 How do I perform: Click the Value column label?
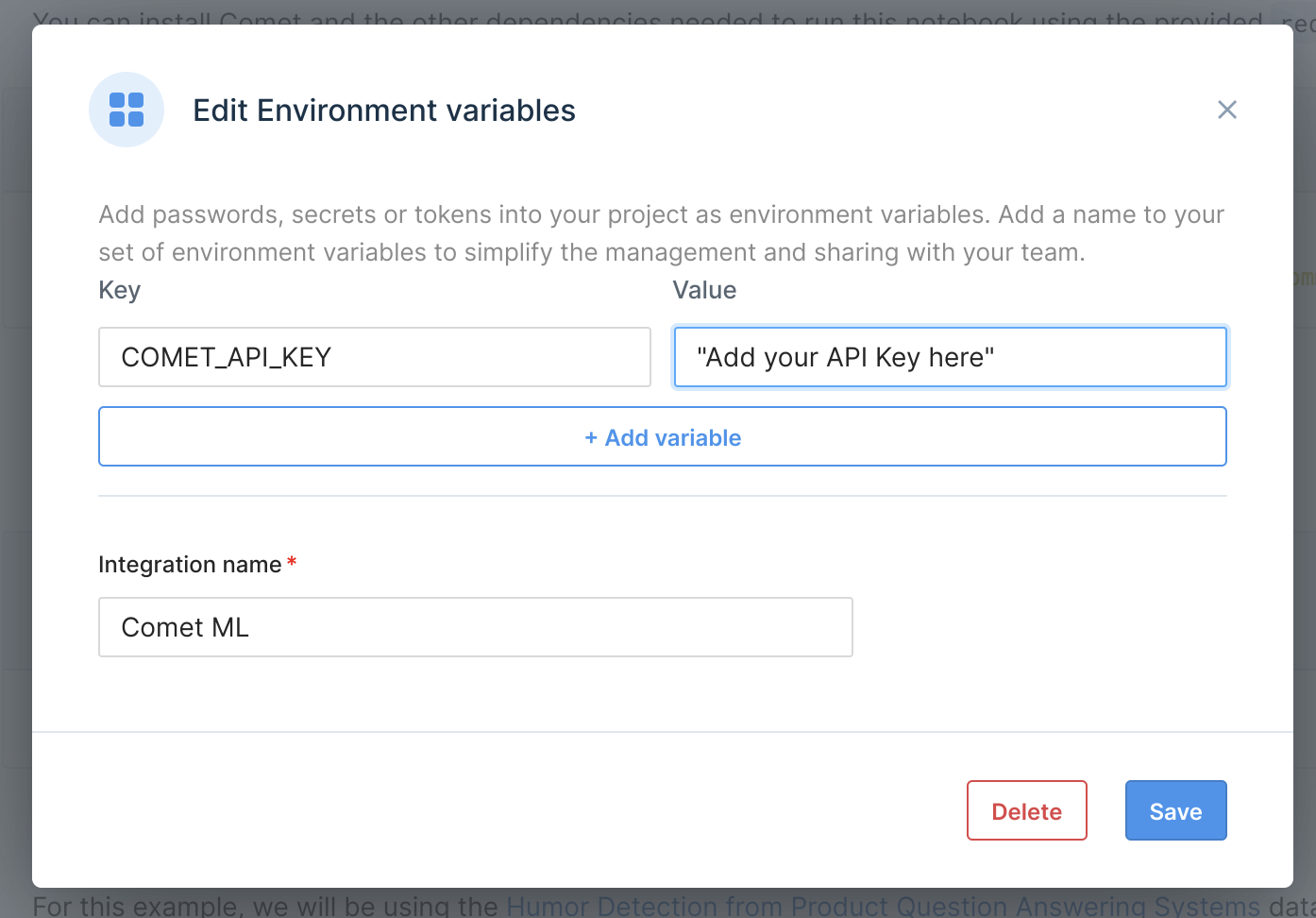(704, 290)
